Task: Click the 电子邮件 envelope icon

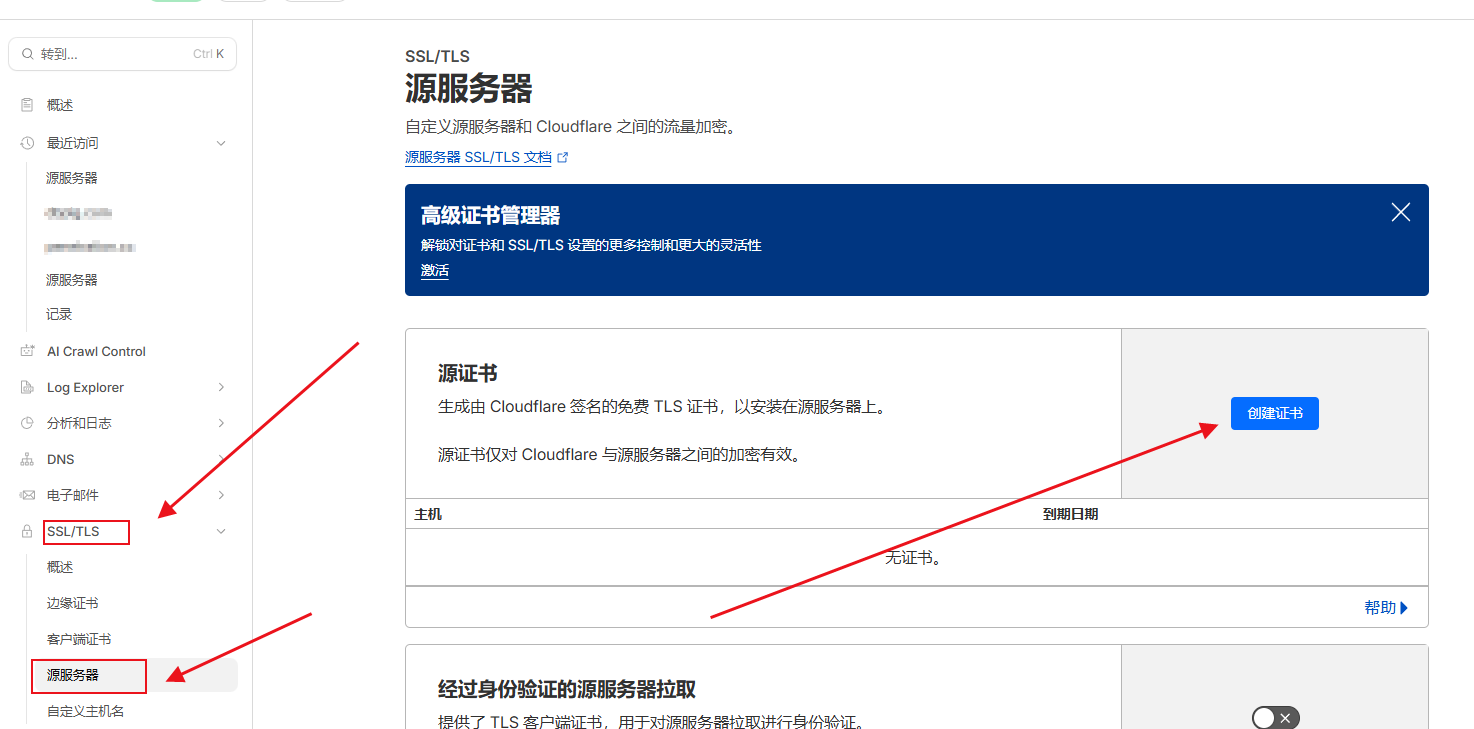Action: (27, 495)
